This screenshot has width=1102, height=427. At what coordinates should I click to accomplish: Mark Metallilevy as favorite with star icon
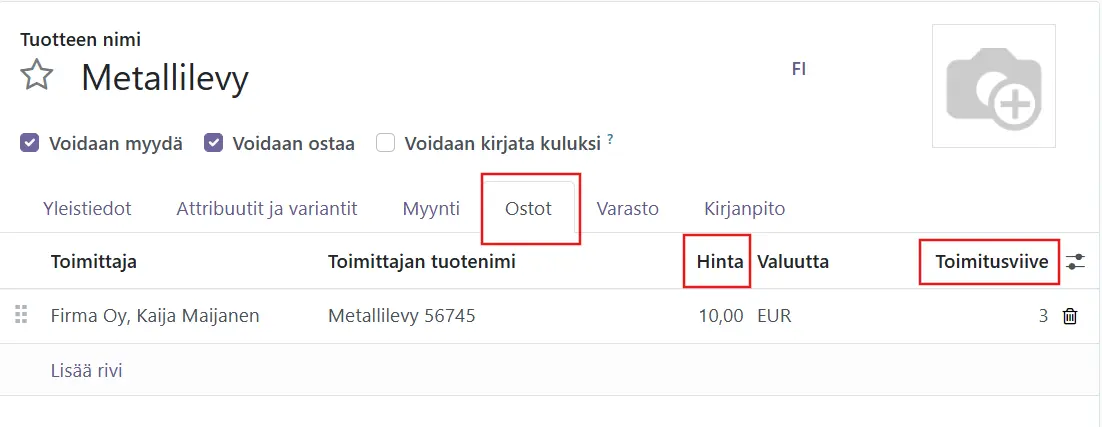click(37, 75)
